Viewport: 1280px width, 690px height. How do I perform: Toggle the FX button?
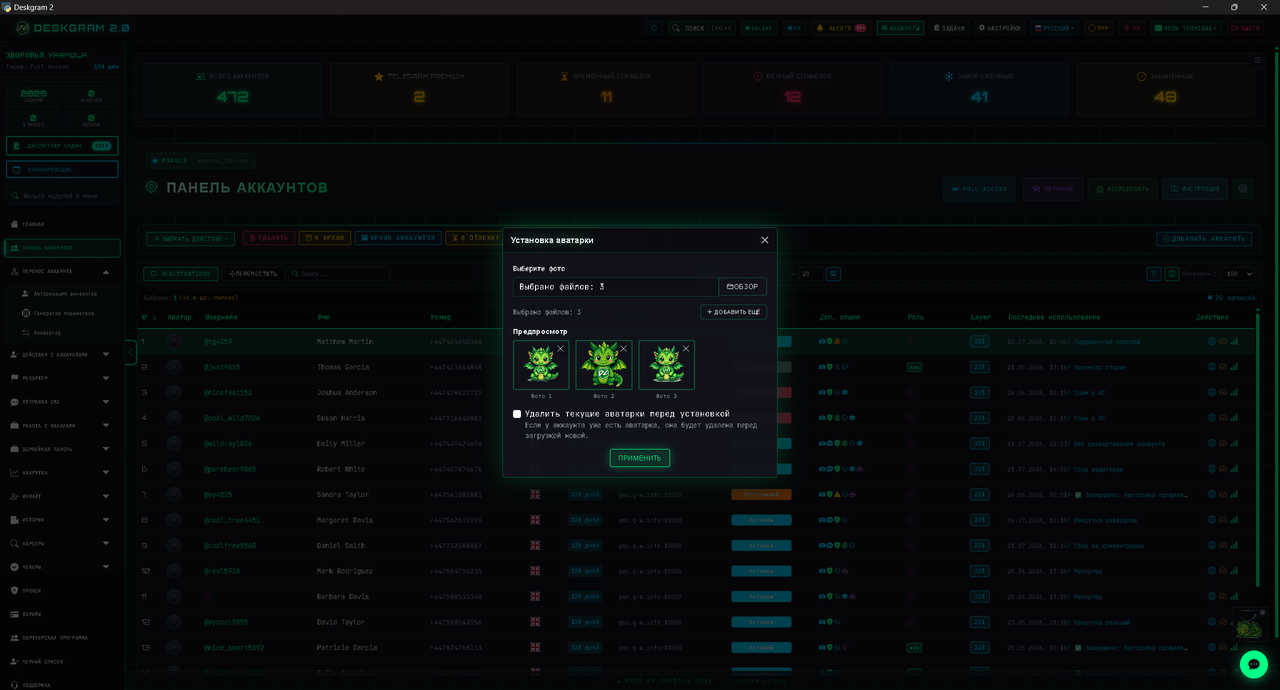(x=1132, y=28)
